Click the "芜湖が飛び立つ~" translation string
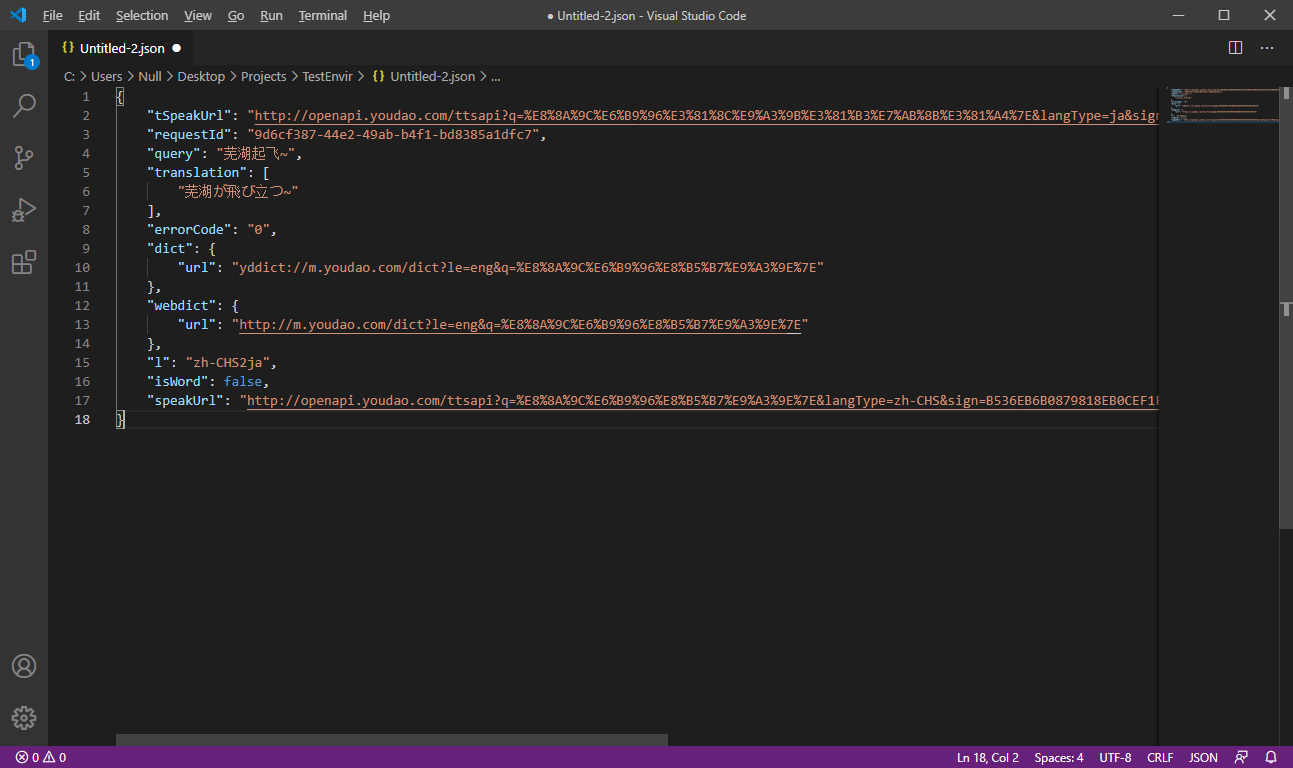 tap(238, 192)
